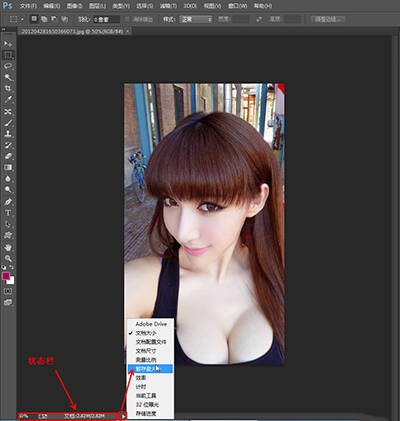
Task: Open the 视图(V) menu
Action: 212,6
